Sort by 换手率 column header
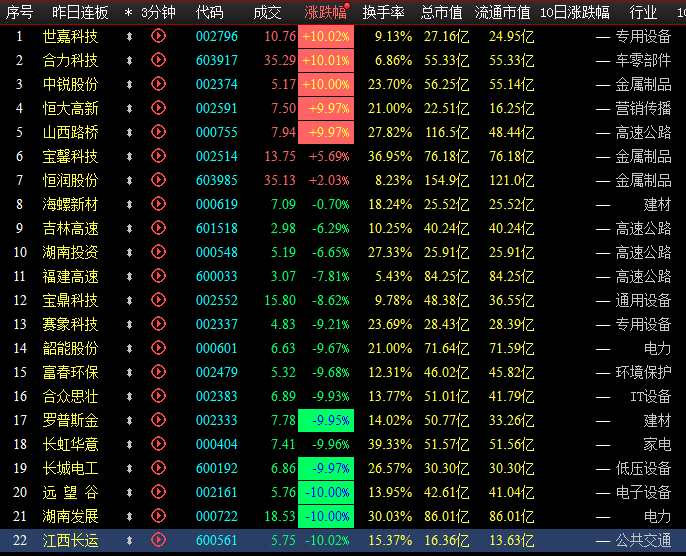Screen dimensions: 686x556 (x=383, y=12)
